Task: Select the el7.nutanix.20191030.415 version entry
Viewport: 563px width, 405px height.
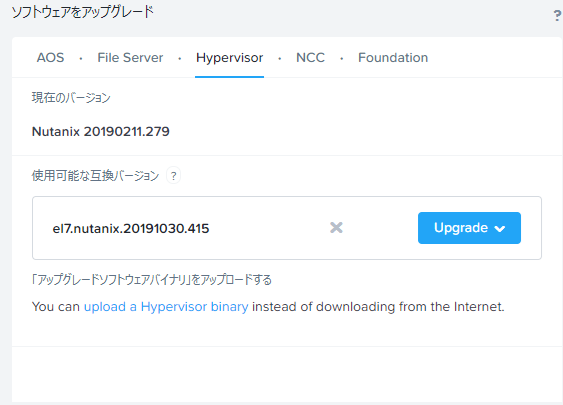Action: [x=131, y=228]
